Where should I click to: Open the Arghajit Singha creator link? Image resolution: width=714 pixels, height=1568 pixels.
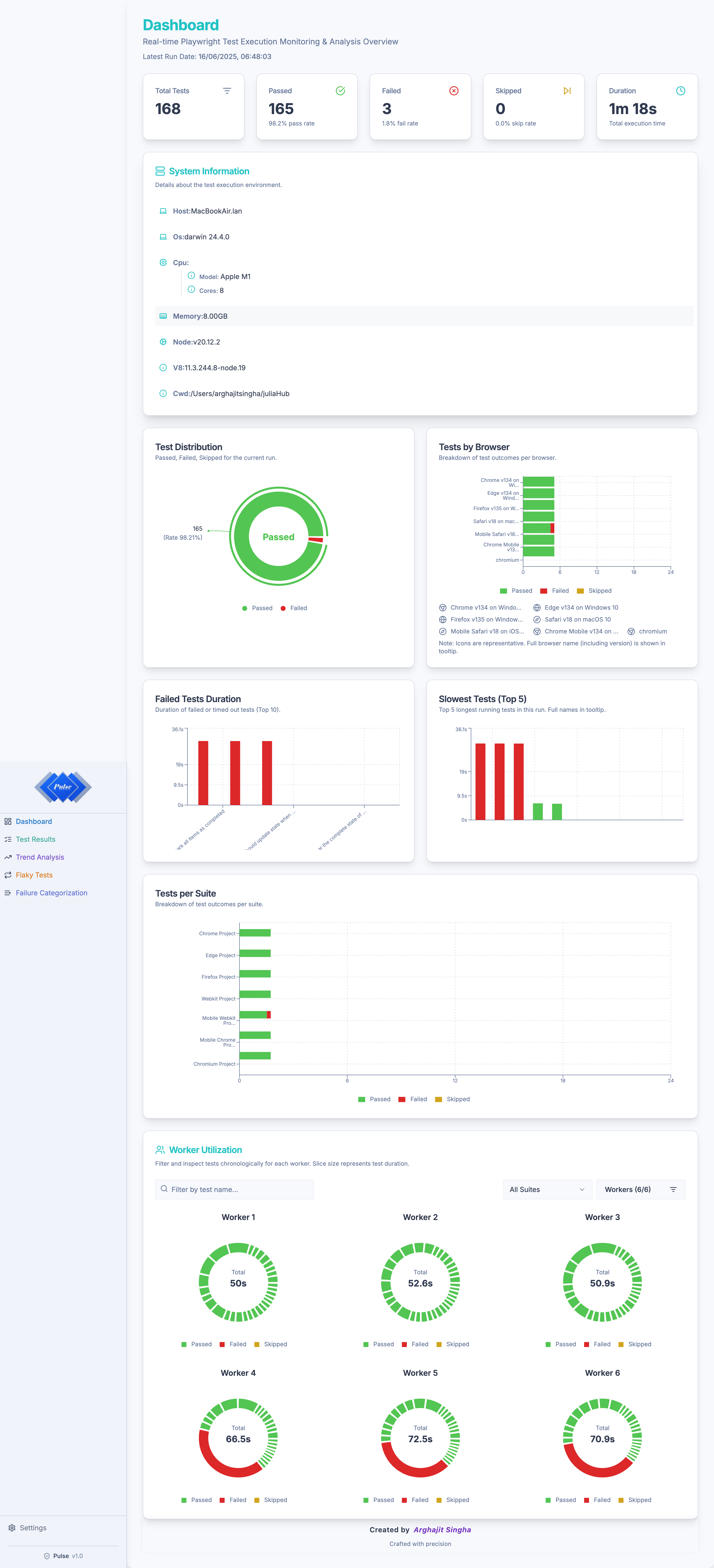coord(442,1529)
